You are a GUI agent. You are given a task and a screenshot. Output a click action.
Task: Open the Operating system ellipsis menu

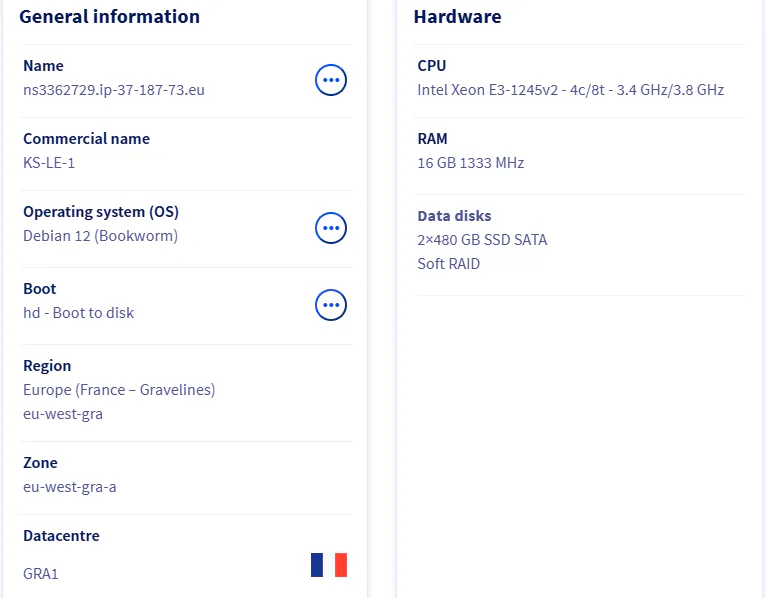click(331, 228)
